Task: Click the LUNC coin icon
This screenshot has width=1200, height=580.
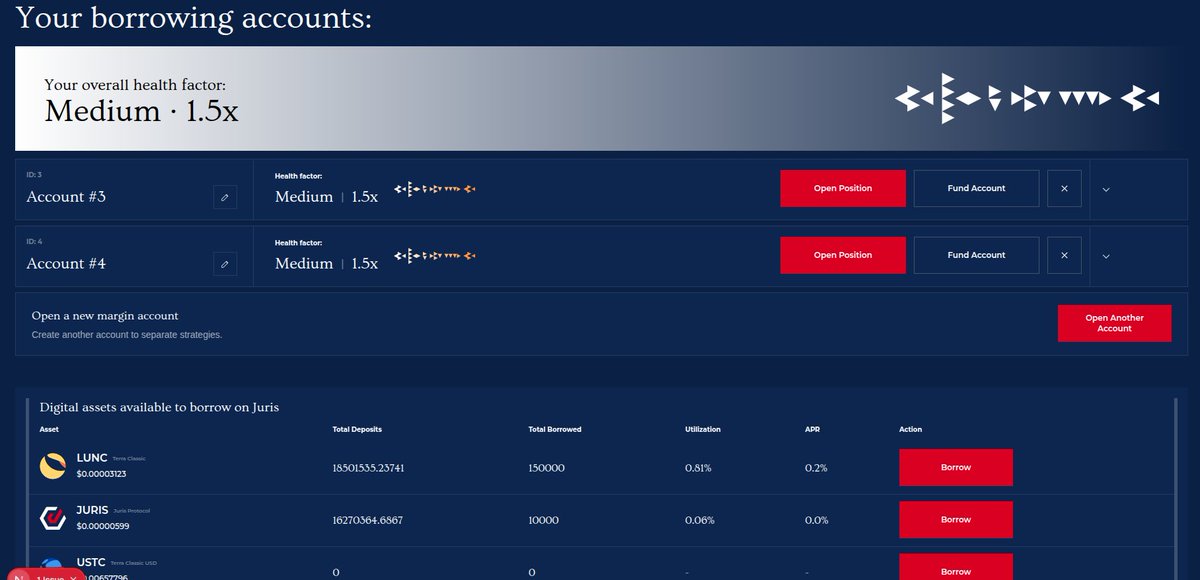Action: tap(53, 466)
